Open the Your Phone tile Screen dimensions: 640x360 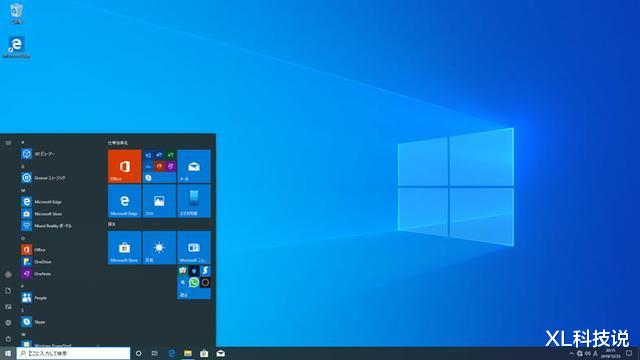click(x=194, y=201)
